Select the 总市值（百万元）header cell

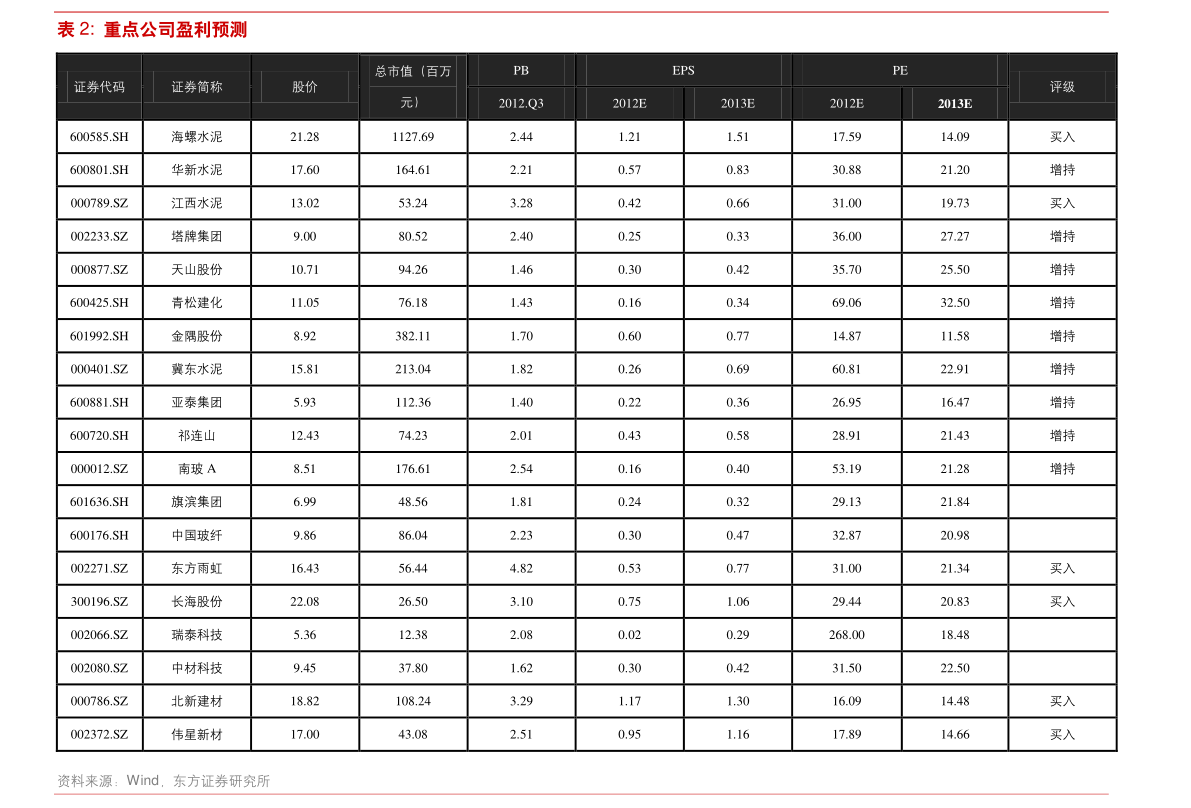412,87
